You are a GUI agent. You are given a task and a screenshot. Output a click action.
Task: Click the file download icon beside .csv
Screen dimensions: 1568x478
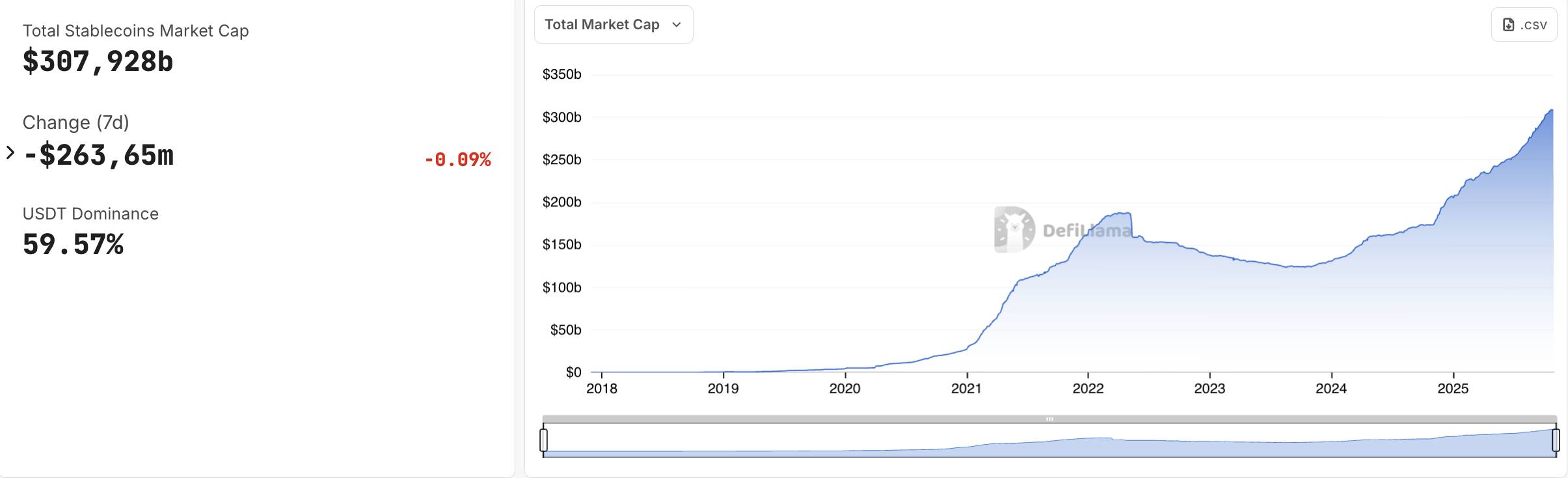pyautogui.click(x=1508, y=25)
